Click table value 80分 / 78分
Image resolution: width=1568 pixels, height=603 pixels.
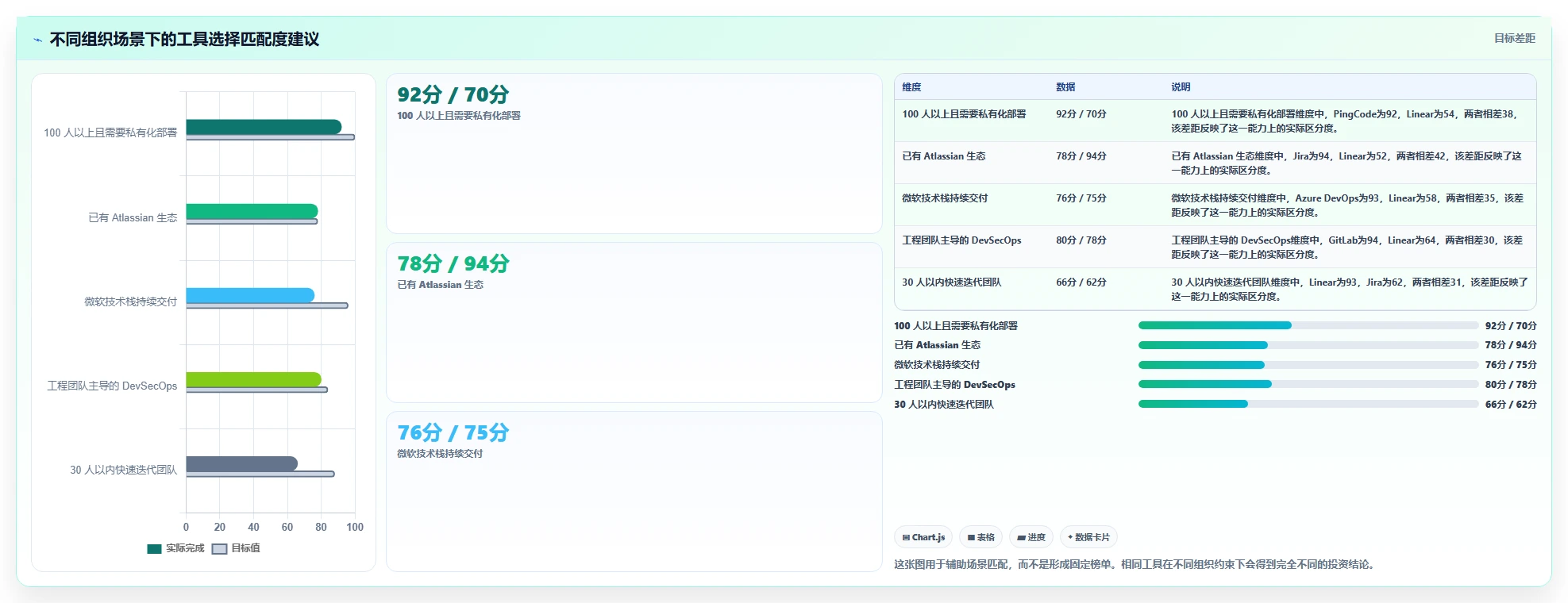click(x=1081, y=240)
